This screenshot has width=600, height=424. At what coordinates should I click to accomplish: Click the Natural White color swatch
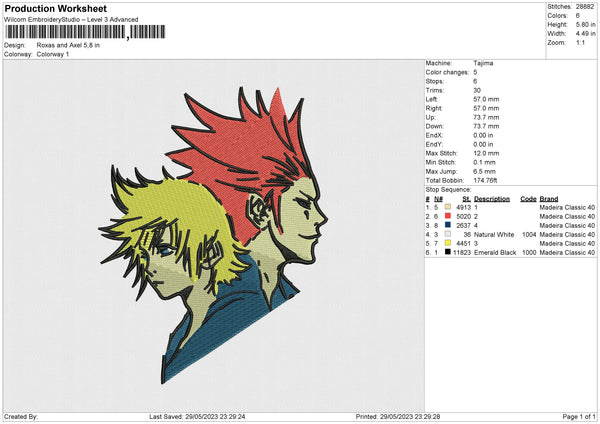[448, 234]
